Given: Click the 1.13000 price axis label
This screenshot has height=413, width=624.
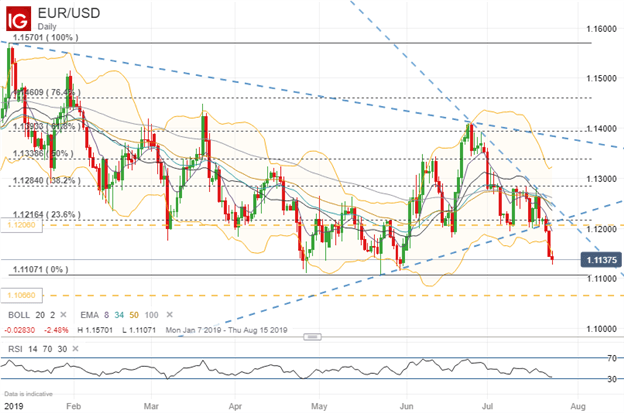Looking at the screenshot, I should click(x=602, y=179).
